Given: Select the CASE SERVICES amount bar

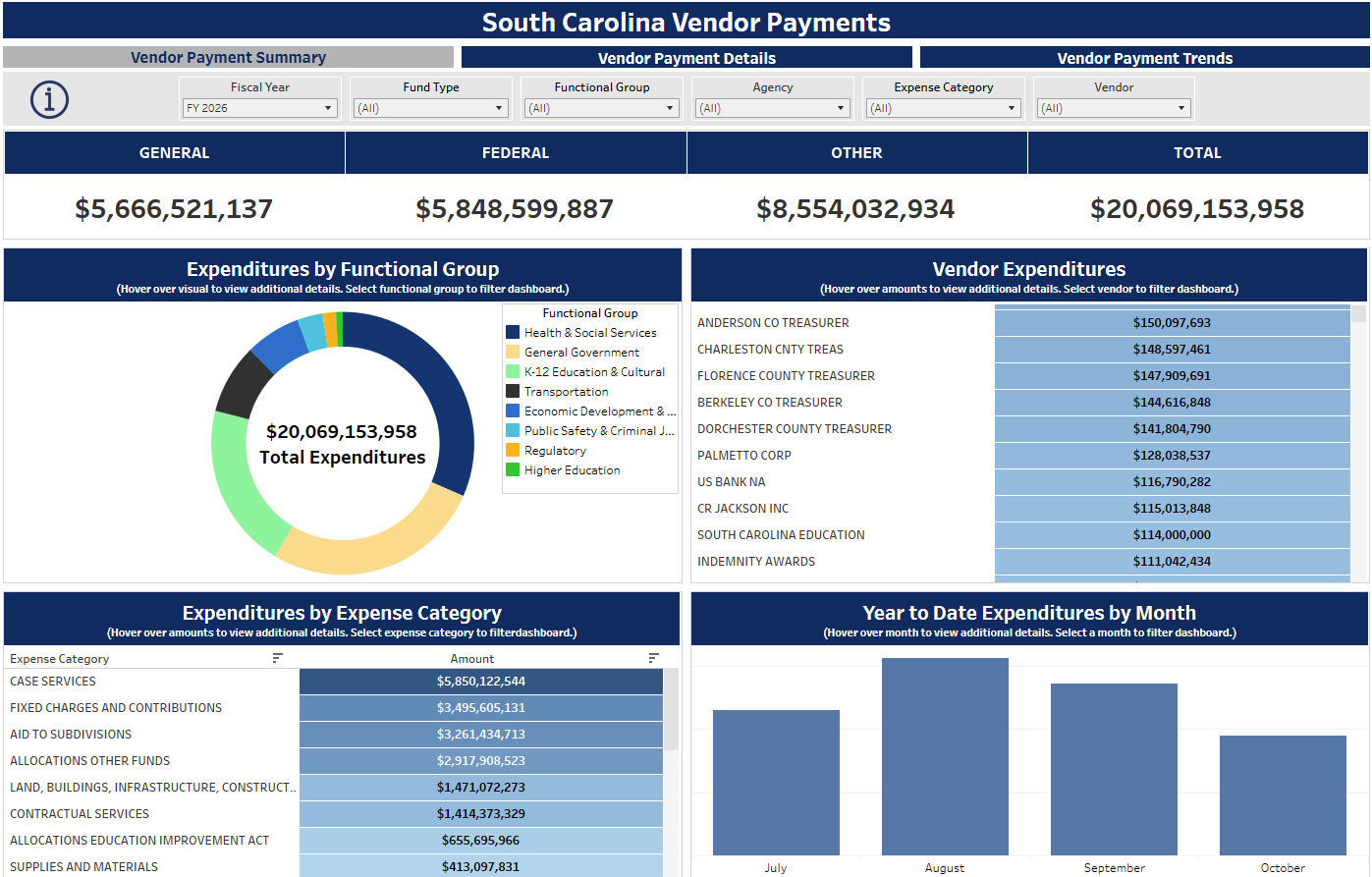Looking at the screenshot, I should [x=481, y=682].
